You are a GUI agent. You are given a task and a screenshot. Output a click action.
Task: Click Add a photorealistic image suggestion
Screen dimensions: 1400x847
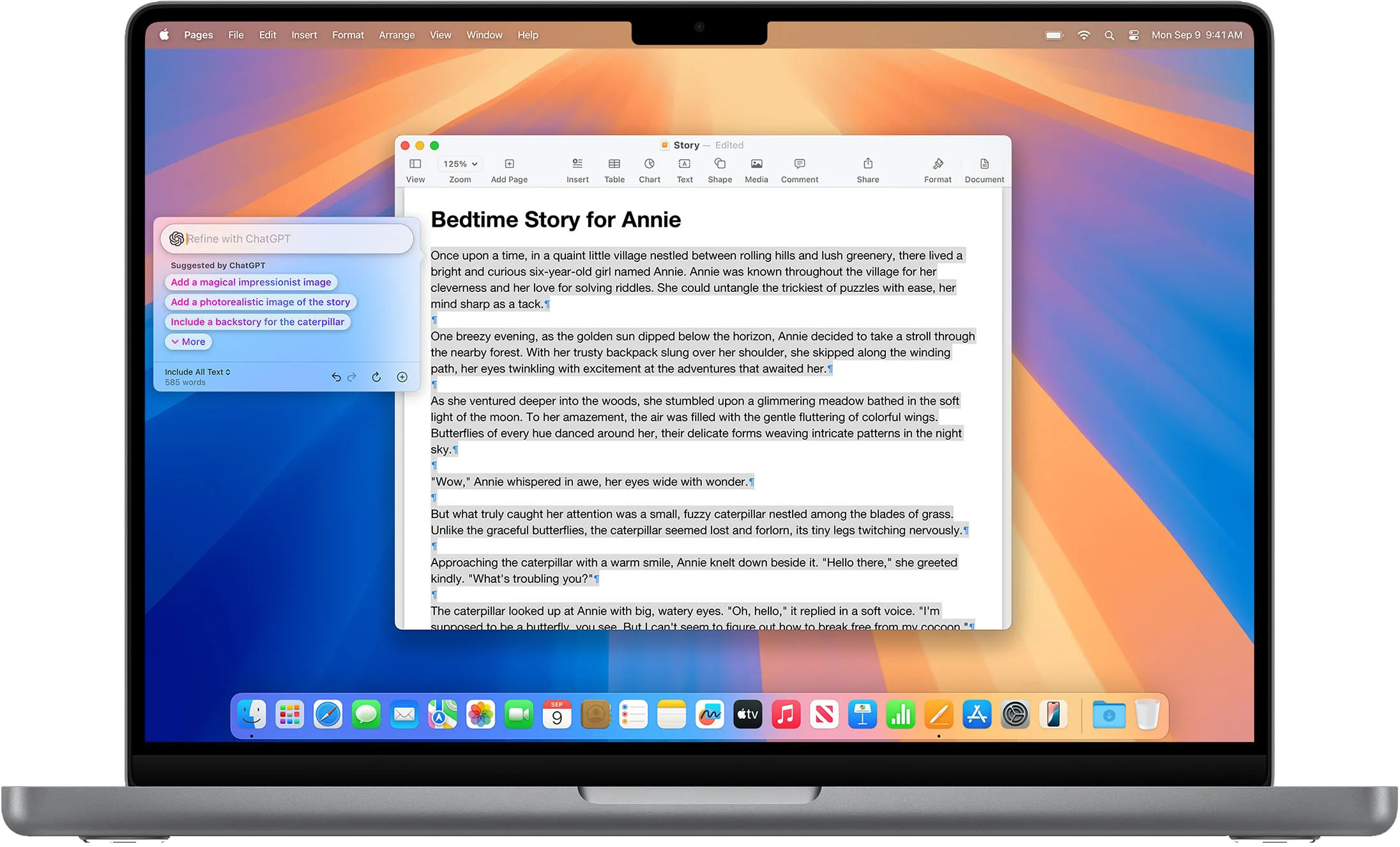pyautogui.click(x=261, y=302)
